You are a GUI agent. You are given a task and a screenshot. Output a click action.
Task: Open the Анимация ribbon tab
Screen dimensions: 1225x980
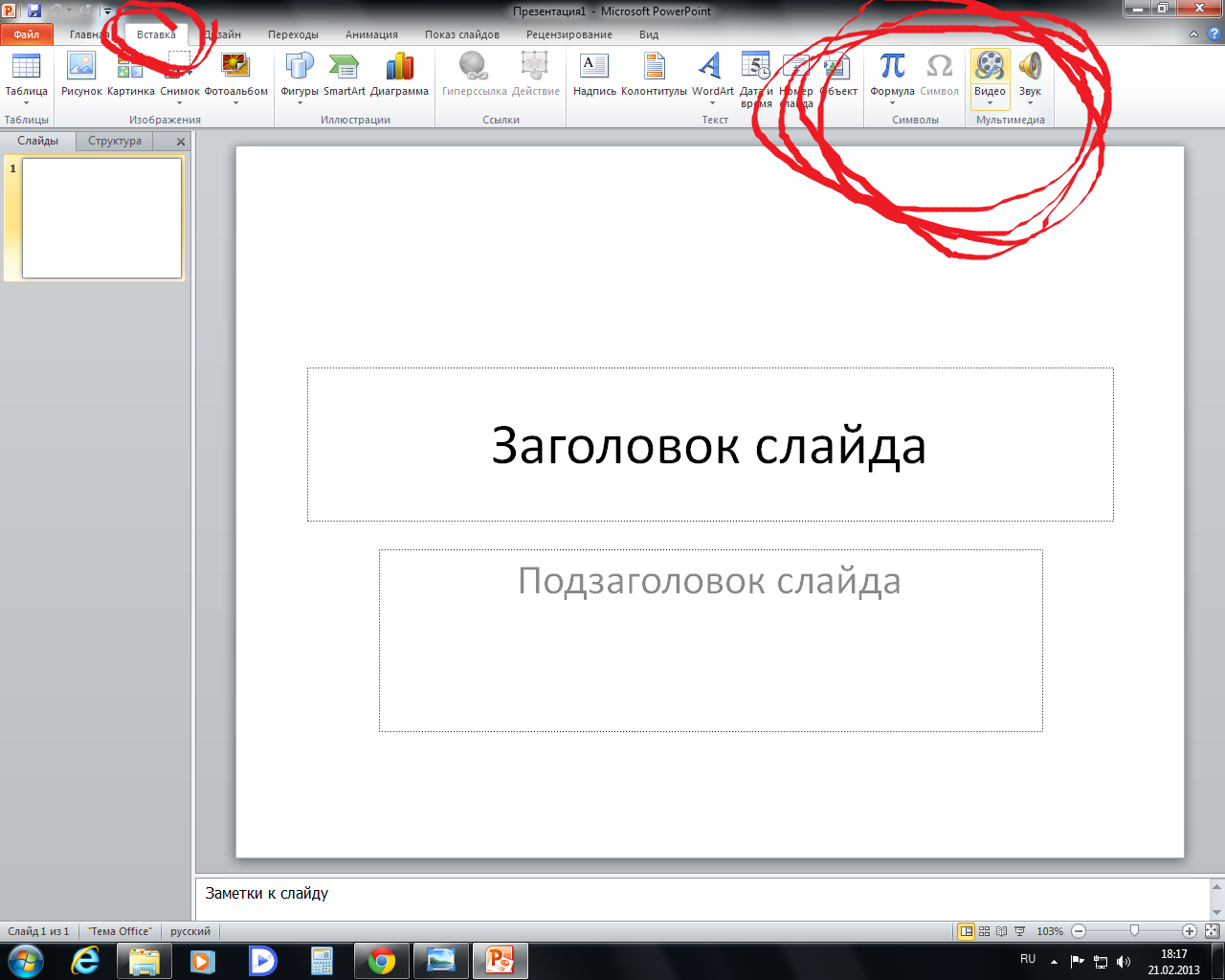point(371,34)
